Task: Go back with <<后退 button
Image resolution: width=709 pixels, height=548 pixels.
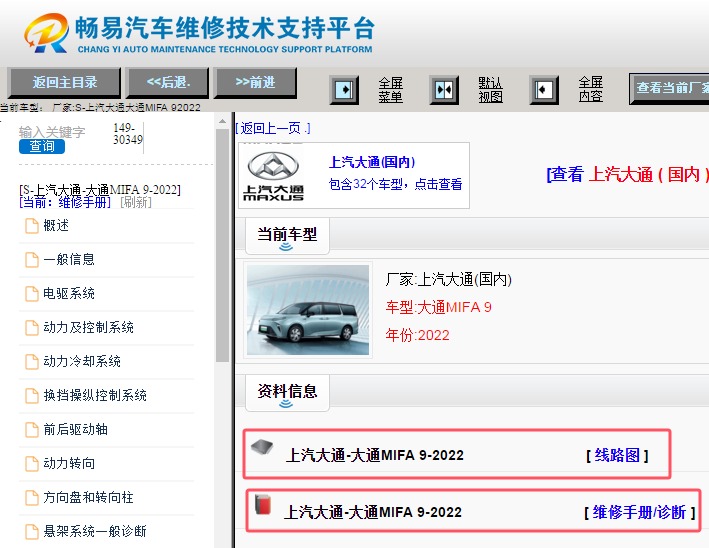Action: (168, 82)
